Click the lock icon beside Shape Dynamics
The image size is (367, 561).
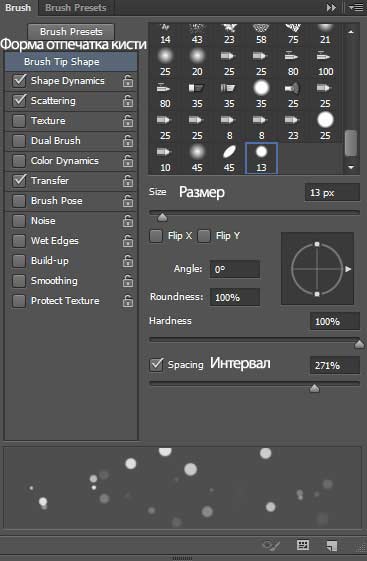pyautogui.click(x=128, y=81)
